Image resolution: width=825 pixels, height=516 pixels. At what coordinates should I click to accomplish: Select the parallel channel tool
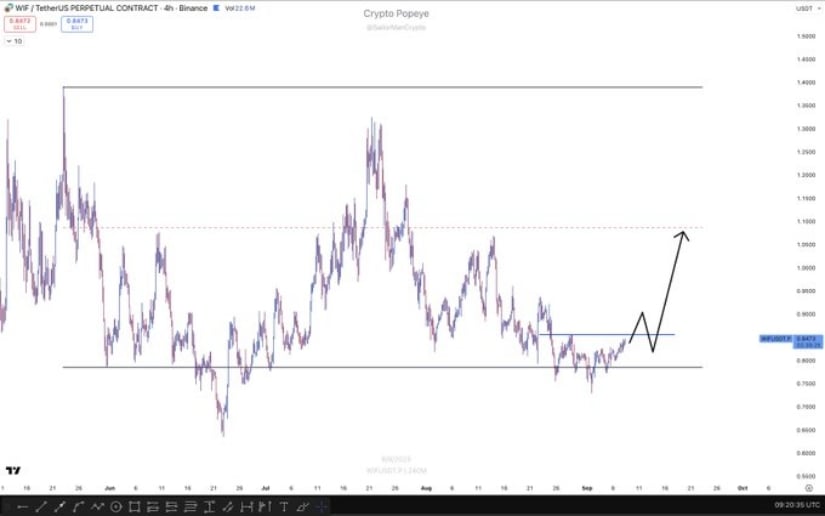[x=228, y=507]
